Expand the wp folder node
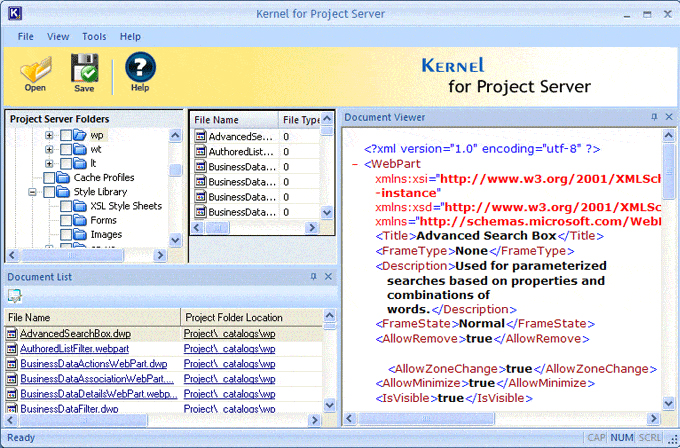Image resolution: width=680 pixels, height=448 pixels. coord(49,135)
